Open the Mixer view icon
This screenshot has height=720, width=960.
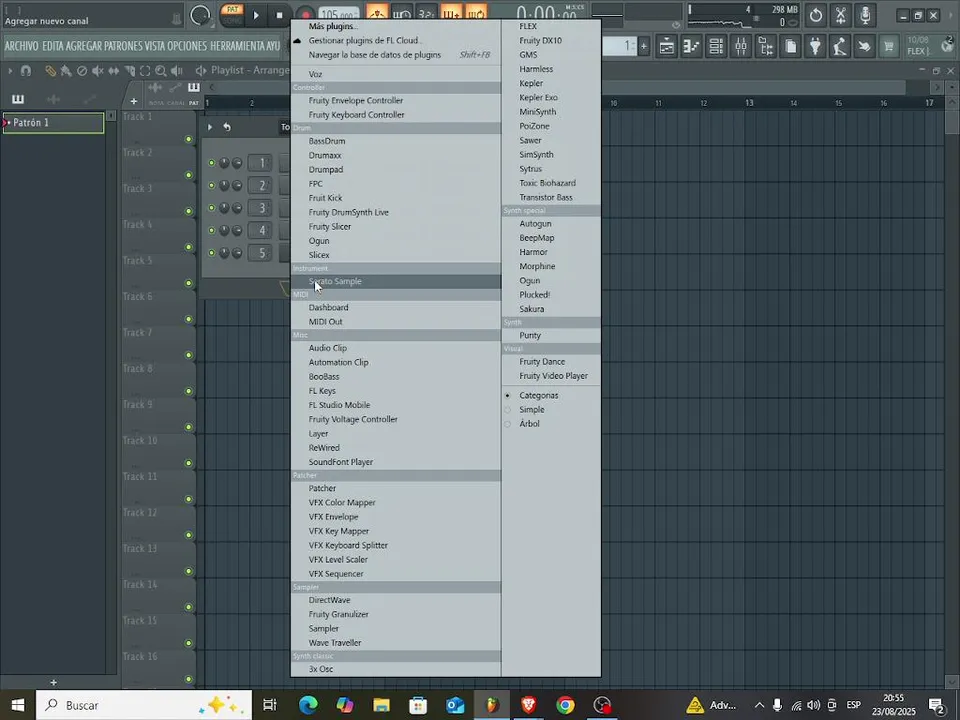(x=741, y=47)
